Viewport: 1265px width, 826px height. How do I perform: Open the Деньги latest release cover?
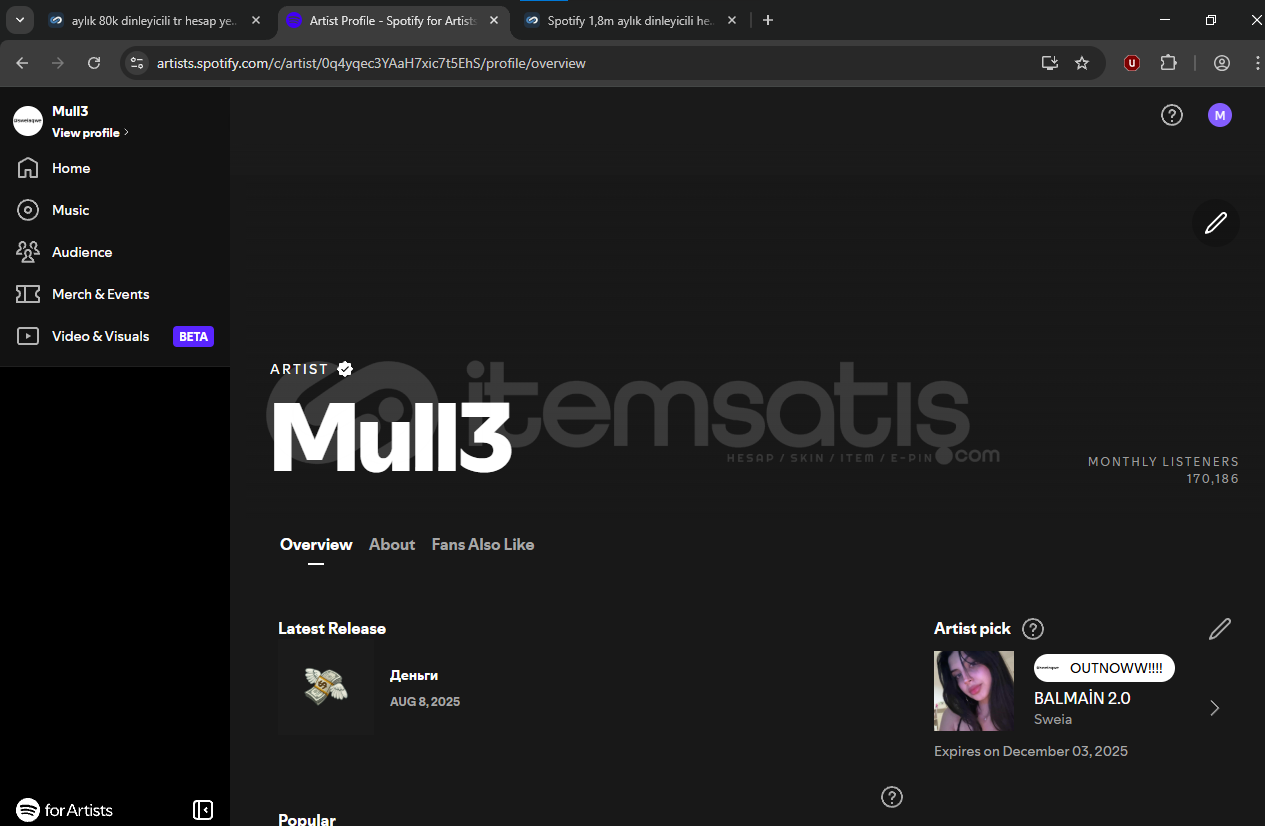tap(326, 687)
